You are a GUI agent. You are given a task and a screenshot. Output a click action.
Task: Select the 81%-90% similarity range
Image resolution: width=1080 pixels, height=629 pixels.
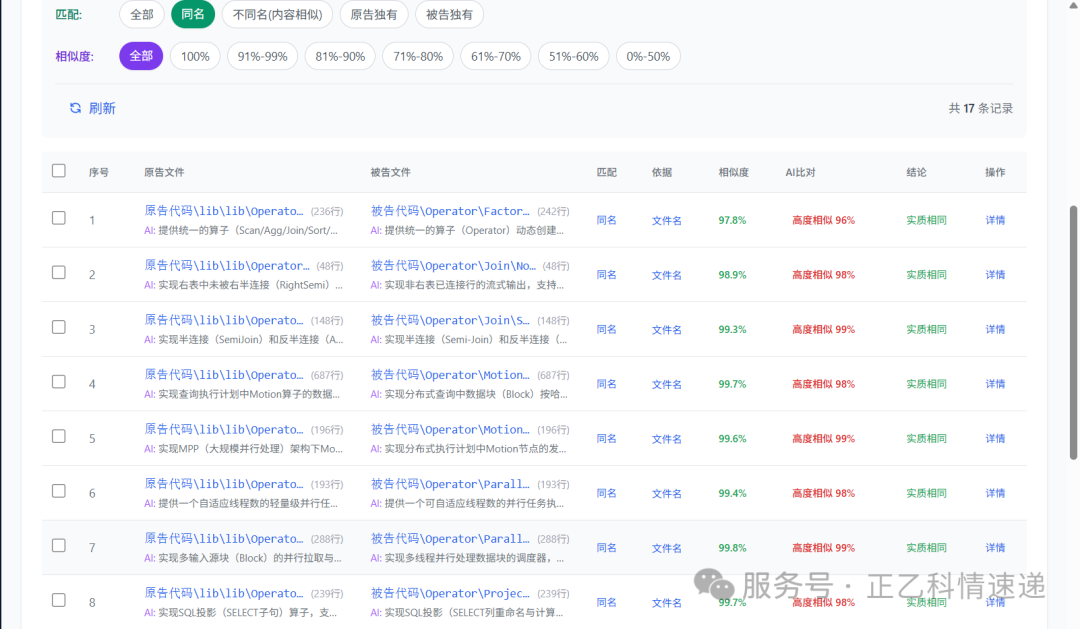click(341, 56)
